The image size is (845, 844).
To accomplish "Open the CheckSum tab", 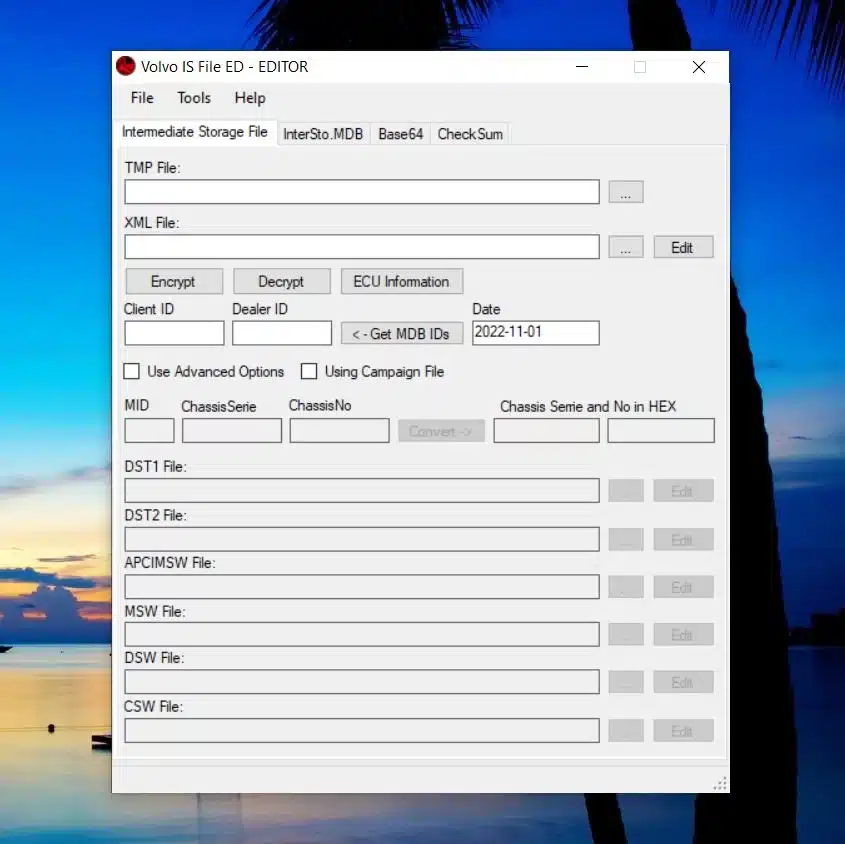I will click(x=469, y=132).
